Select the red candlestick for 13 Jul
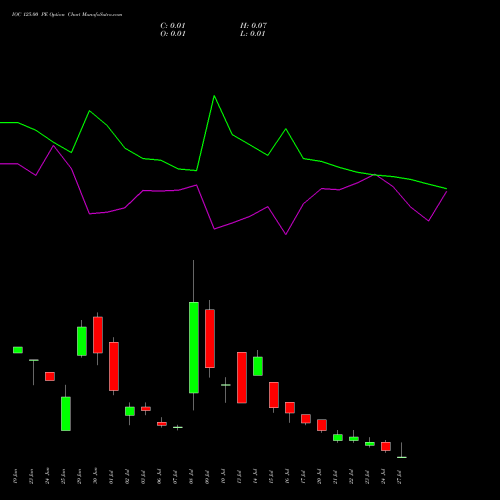 pyautogui.click(x=242, y=377)
